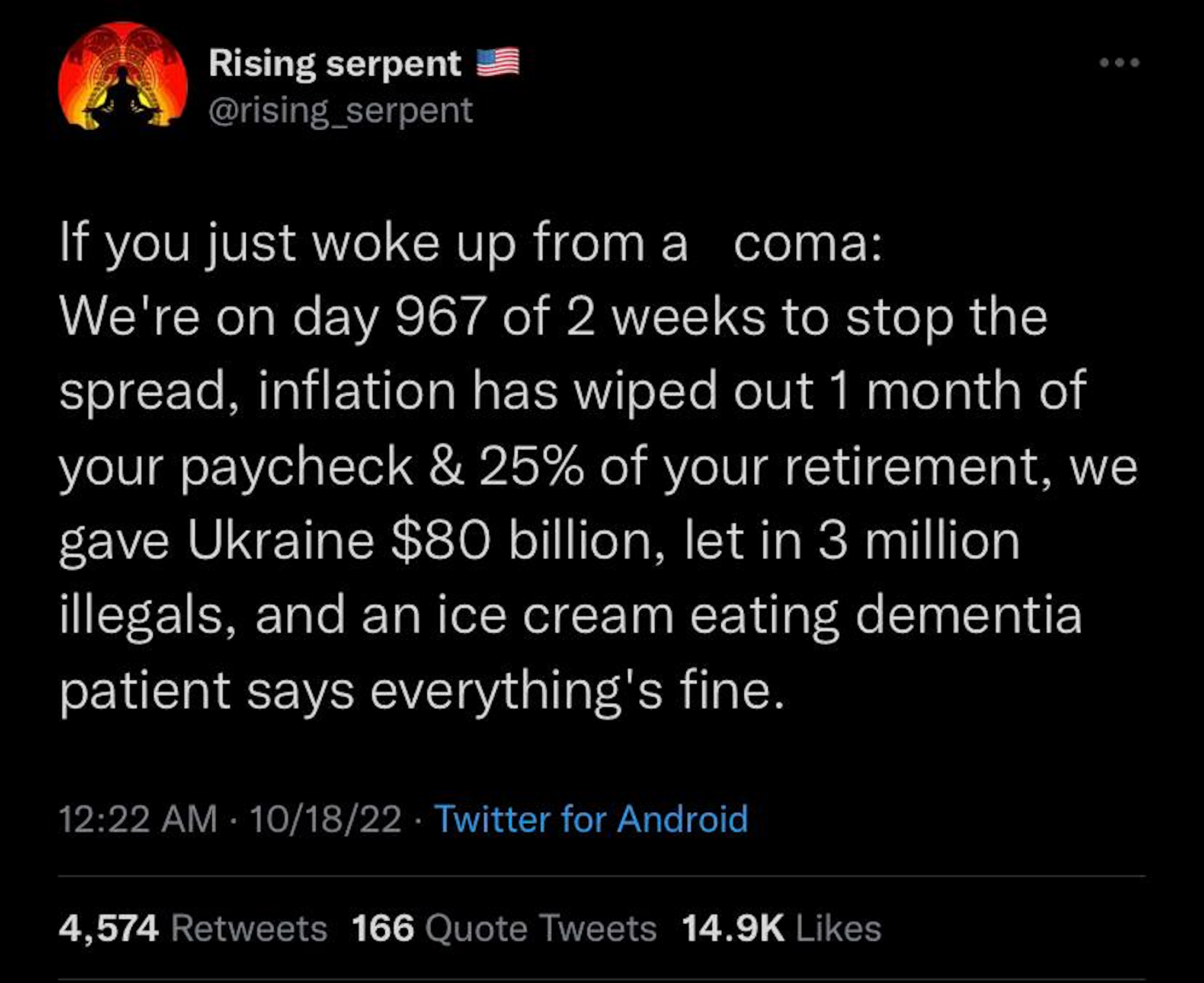Show the Likes label list
The width and height of the screenshot is (1204, 983).
[839, 929]
